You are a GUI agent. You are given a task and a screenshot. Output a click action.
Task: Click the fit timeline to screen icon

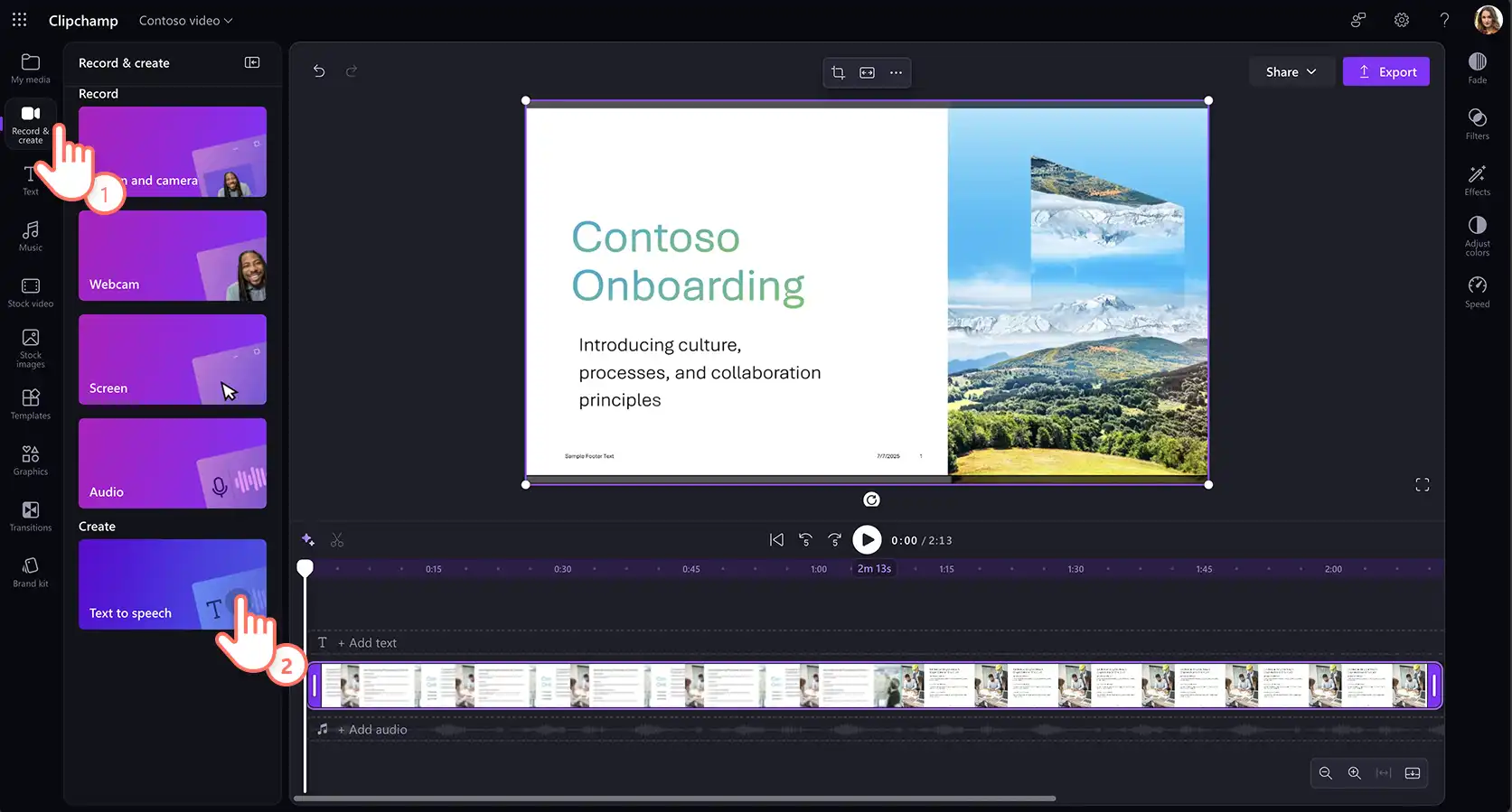coord(1384,773)
